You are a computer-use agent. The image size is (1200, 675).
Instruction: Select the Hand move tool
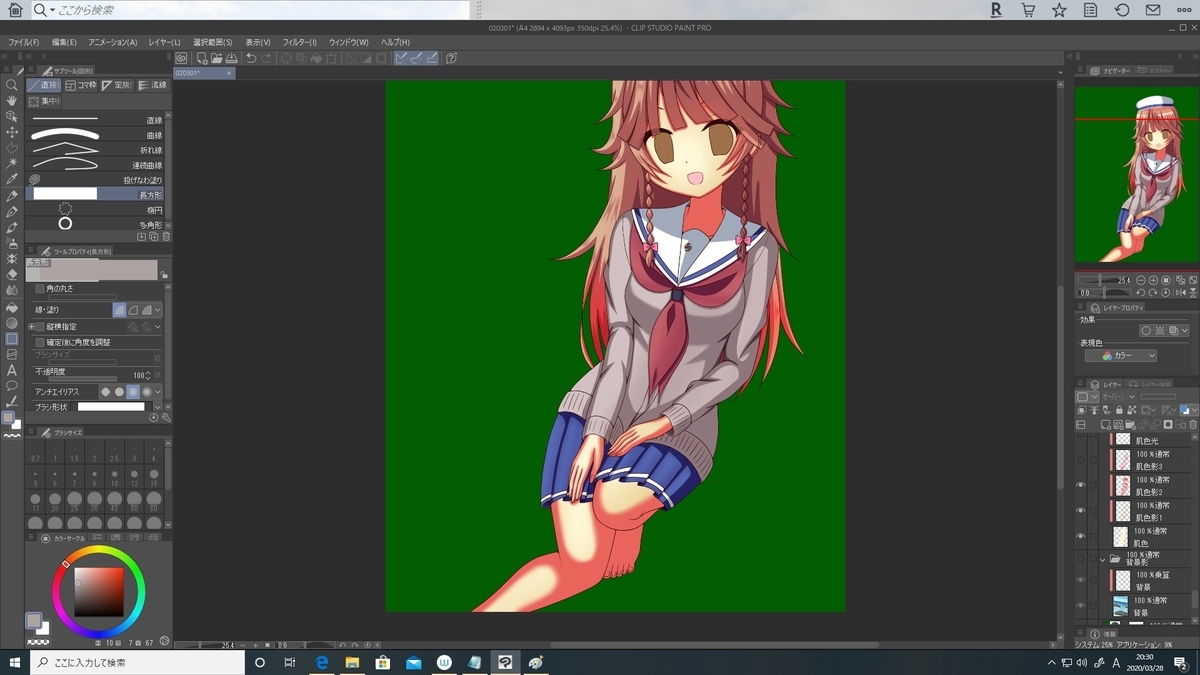[12, 100]
